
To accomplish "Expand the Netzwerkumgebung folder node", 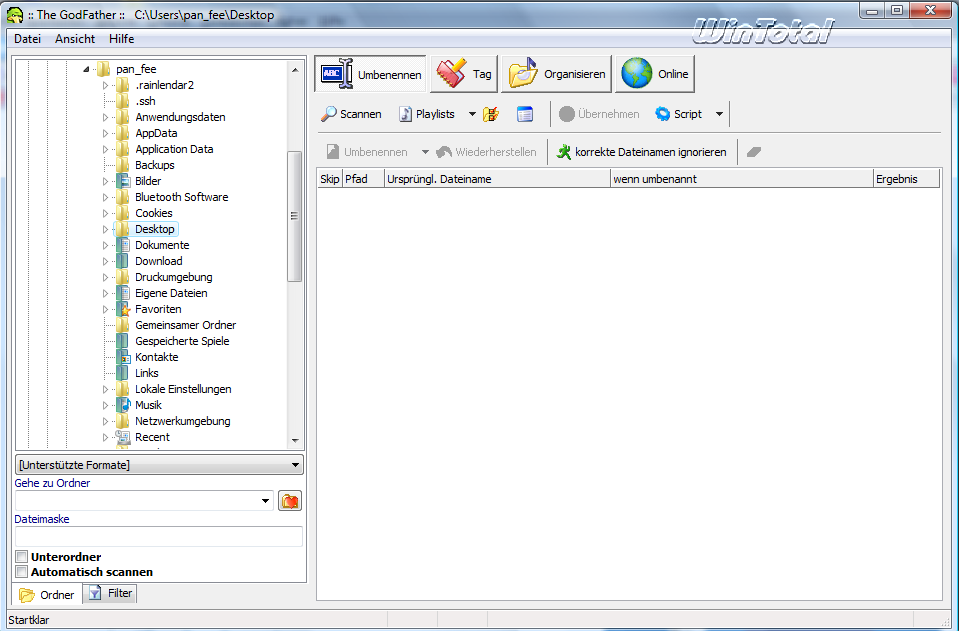I will coord(105,421).
